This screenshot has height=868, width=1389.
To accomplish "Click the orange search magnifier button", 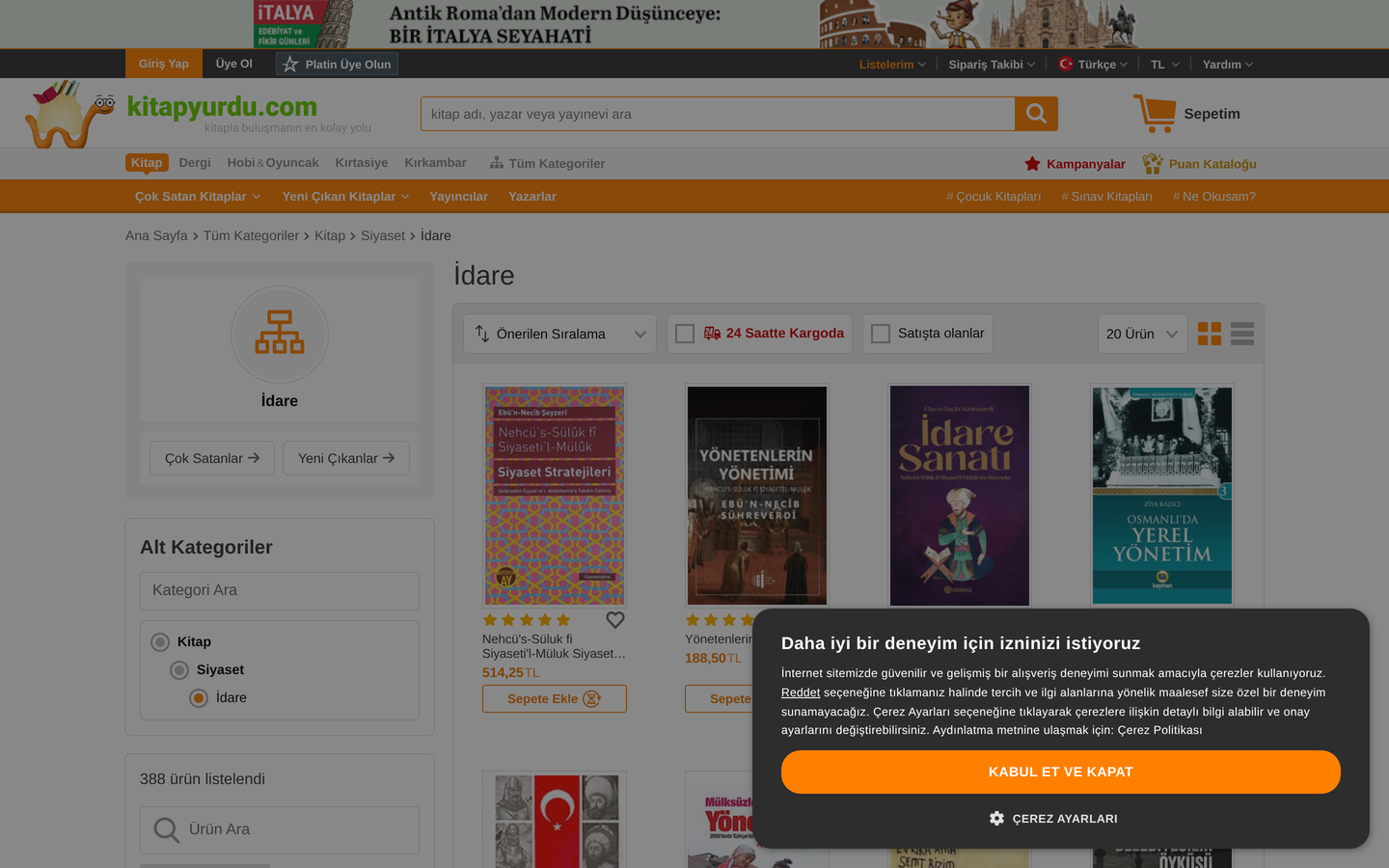I will click(x=1036, y=114).
